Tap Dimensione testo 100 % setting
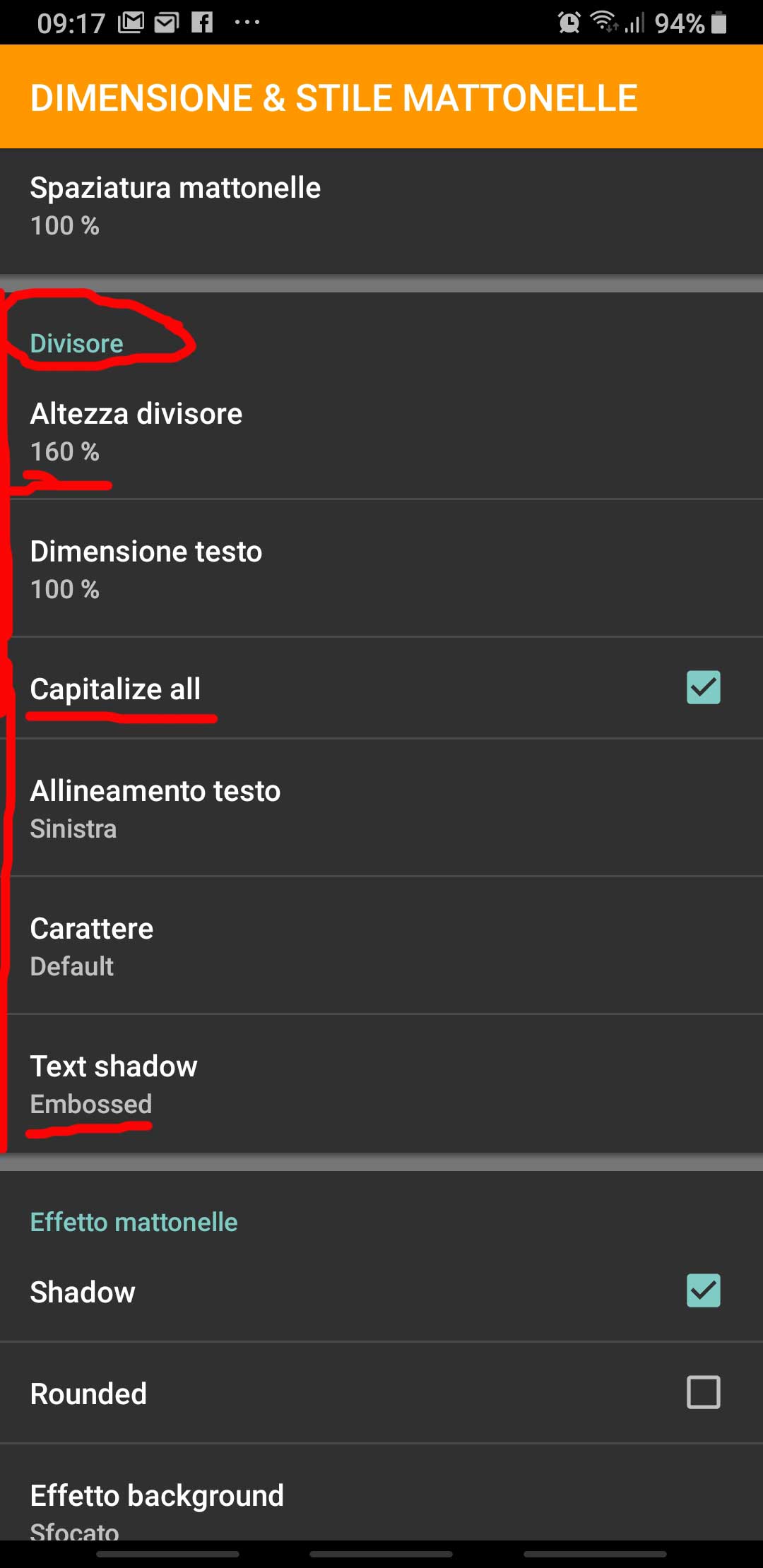 tap(381, 569)
